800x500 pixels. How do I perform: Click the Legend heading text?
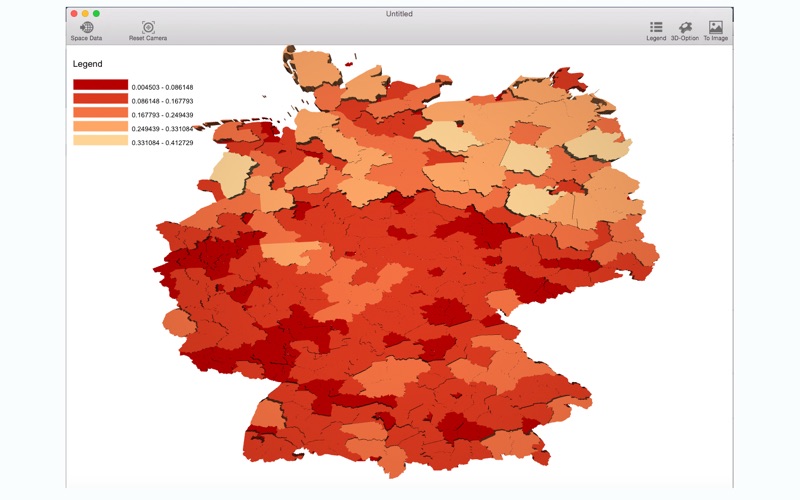click(87, 64)
